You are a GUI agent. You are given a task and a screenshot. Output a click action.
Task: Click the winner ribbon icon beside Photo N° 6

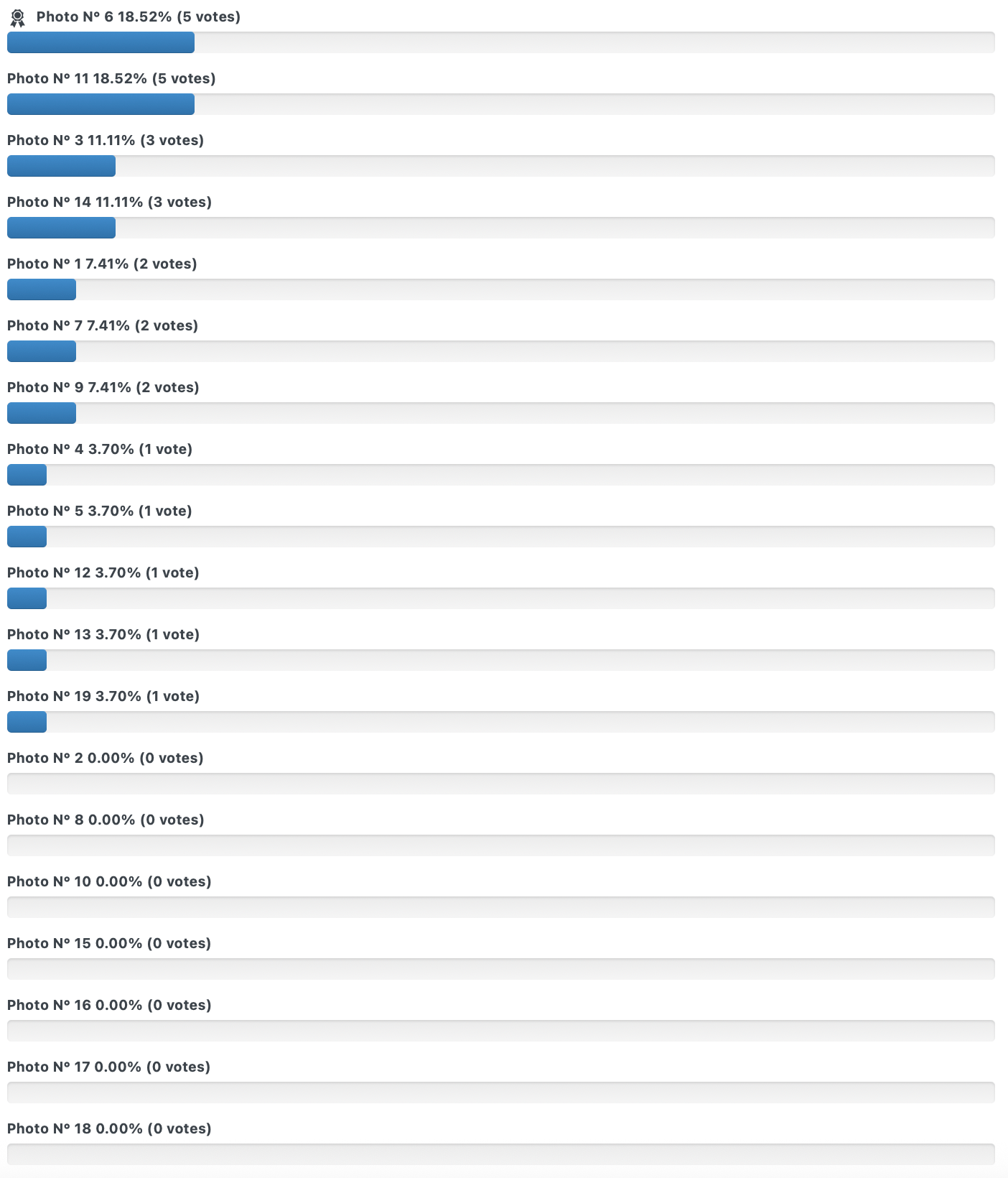click(x=18, y=18)
